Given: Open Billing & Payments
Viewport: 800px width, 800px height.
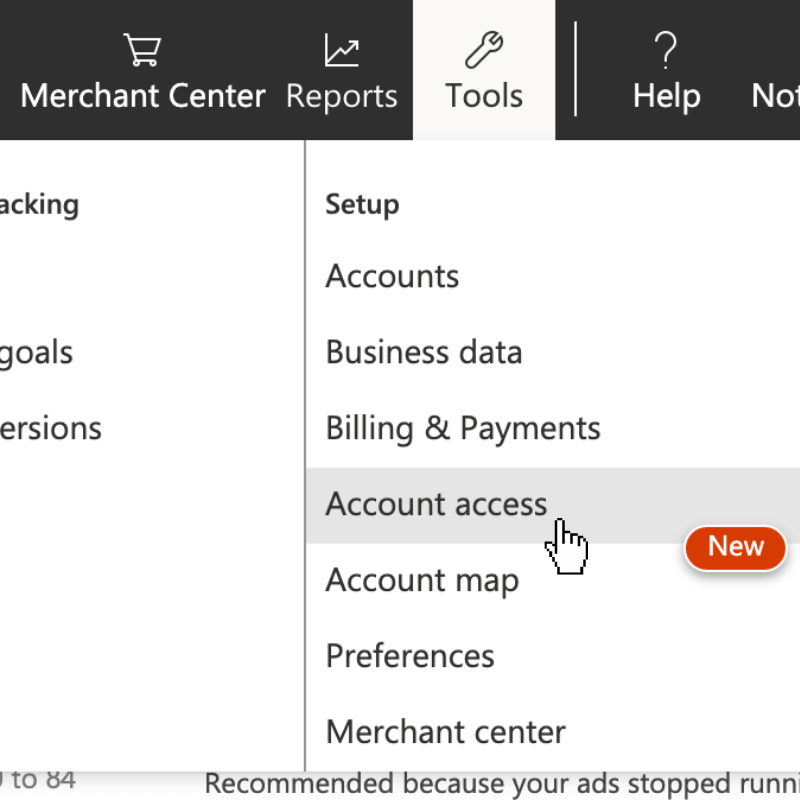Looking at the screenshot, I should click(463, 428).
